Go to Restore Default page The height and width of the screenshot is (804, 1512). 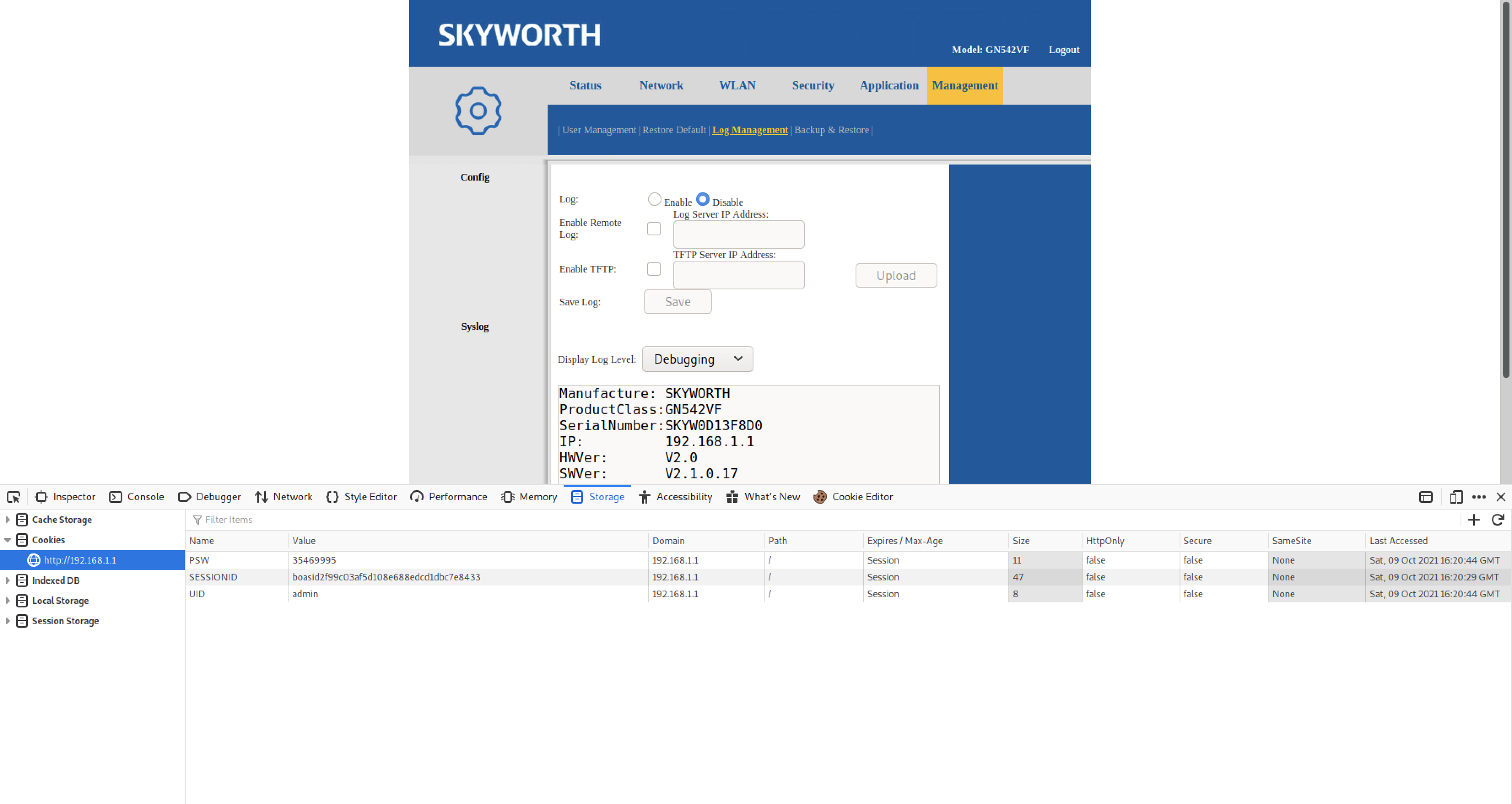(675, 130)
